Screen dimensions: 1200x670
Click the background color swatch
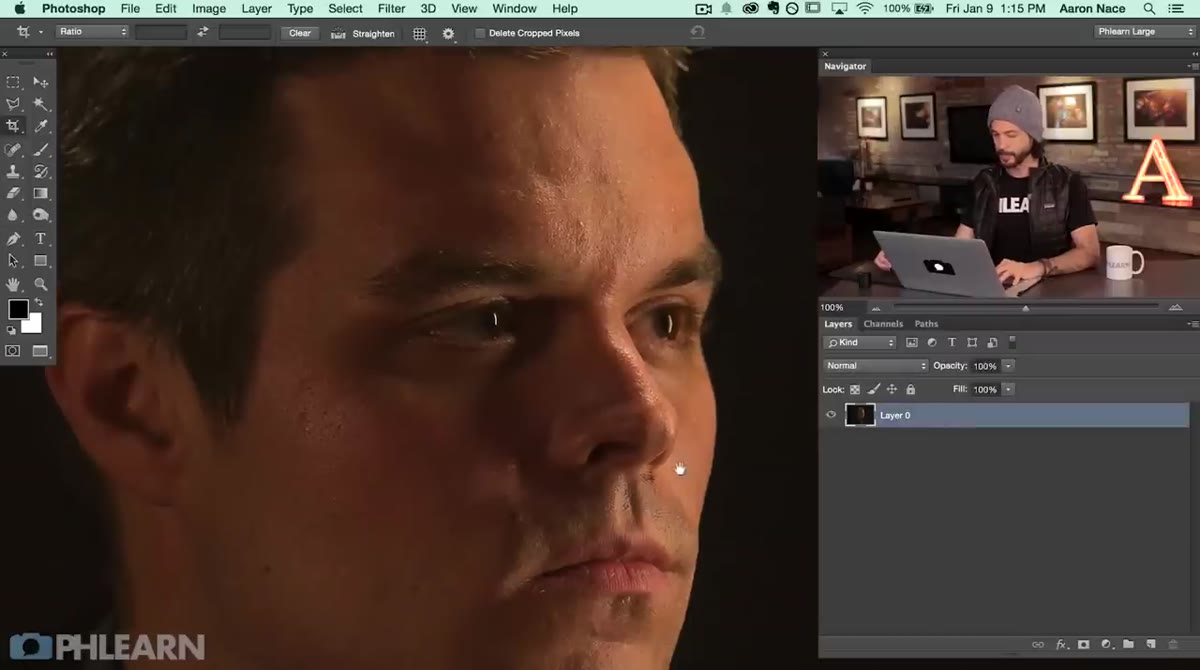tap(34, 324)
